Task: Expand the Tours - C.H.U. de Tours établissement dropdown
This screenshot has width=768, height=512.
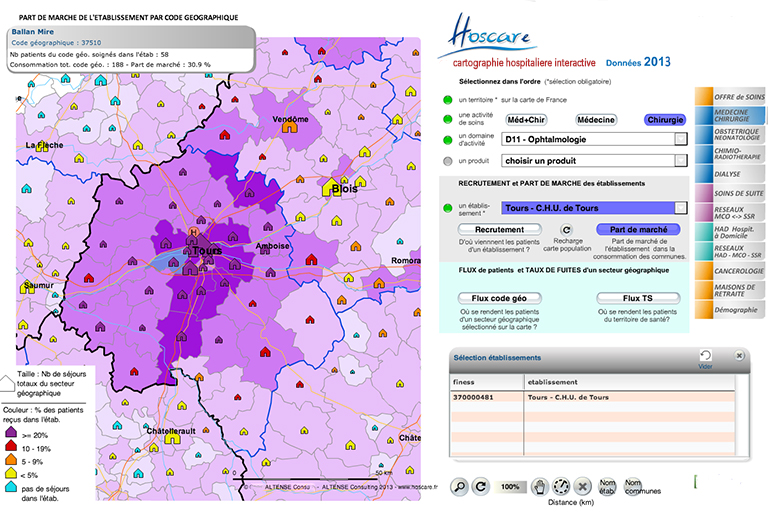Action: 680,208
